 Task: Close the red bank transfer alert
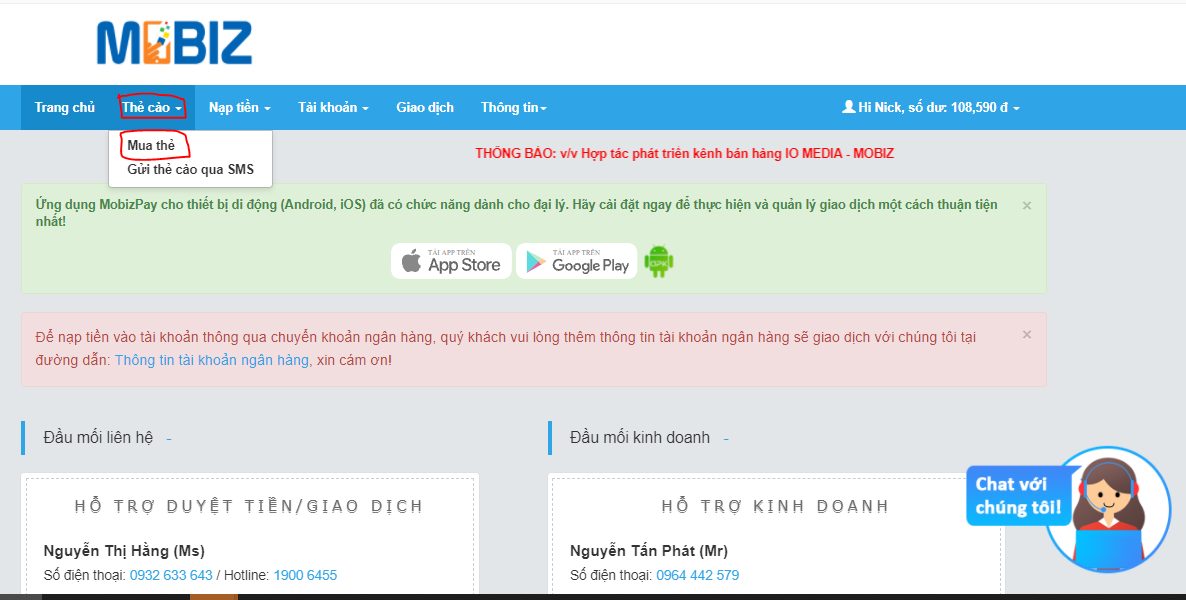(x=1026, y=335)
